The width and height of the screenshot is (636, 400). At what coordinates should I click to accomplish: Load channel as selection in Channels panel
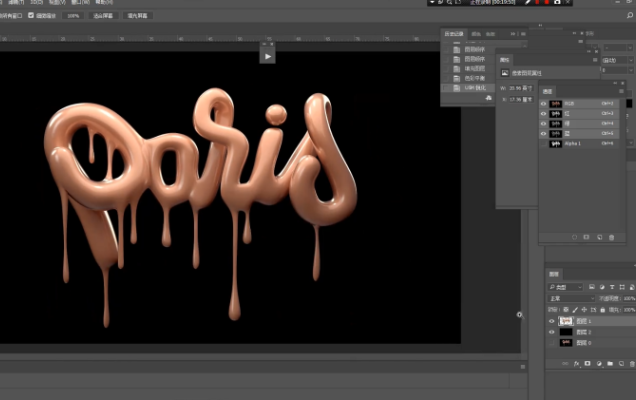[574, 237]
